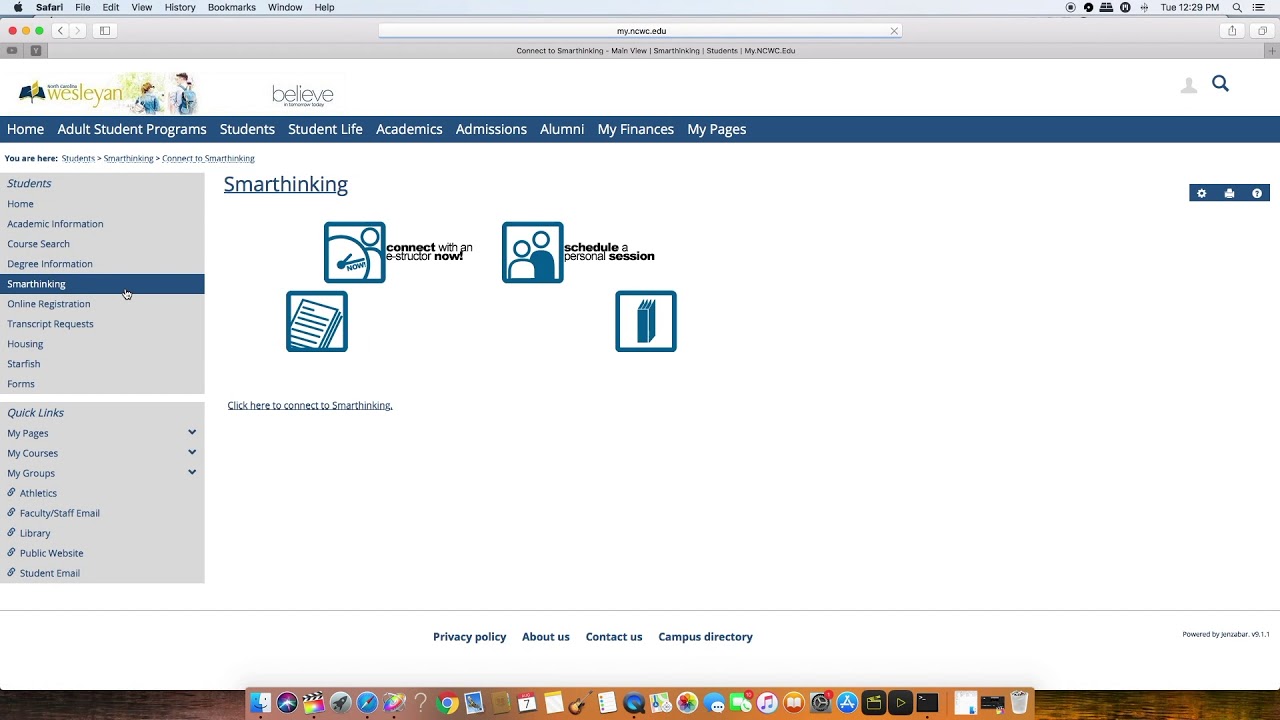Click the 'Schedule a personal session' icon
The height and width of the screenshot is (720, 1280).
click(532, 252)
